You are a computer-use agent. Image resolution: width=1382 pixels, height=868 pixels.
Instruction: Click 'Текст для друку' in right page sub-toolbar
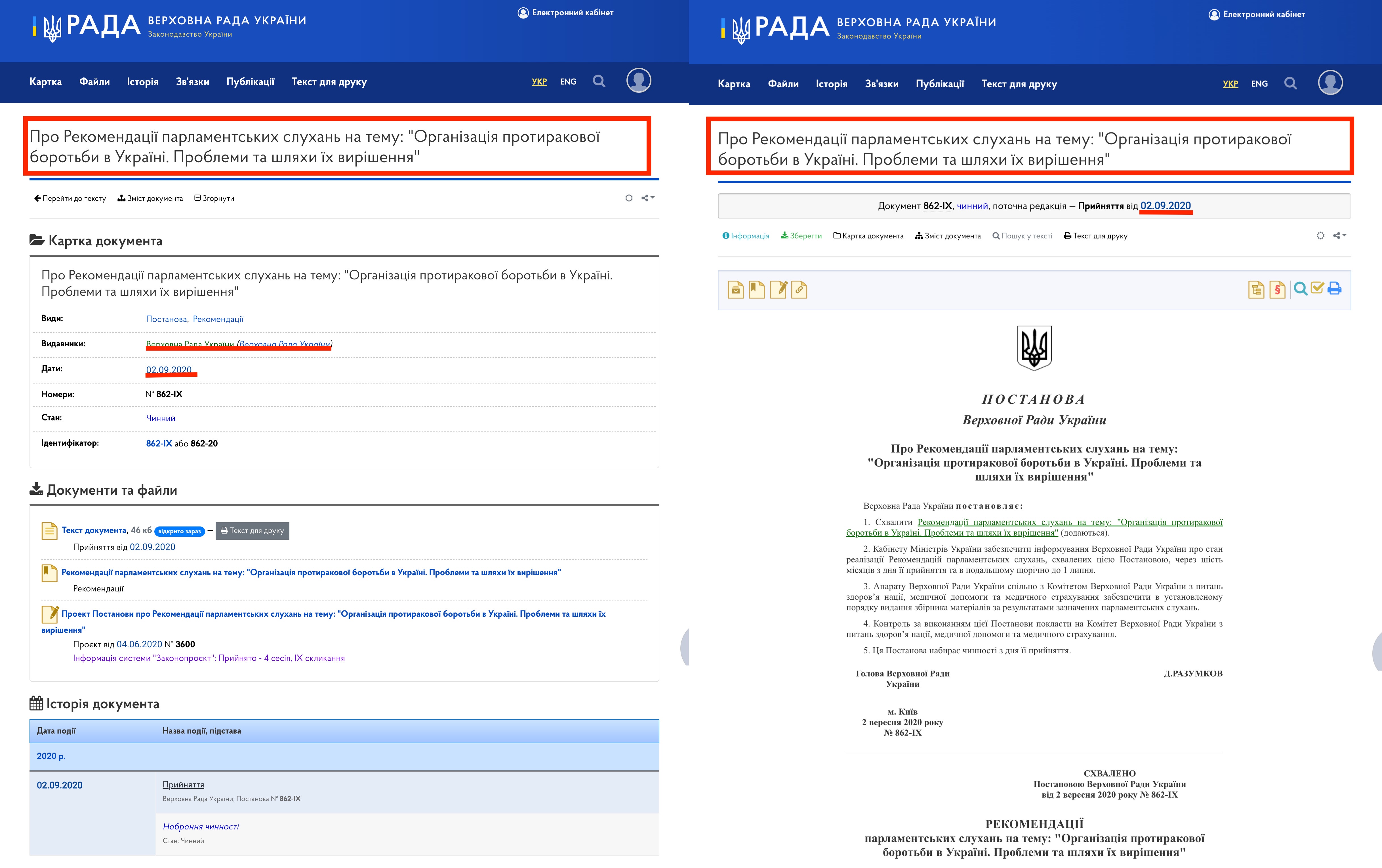click(1096, 236)
